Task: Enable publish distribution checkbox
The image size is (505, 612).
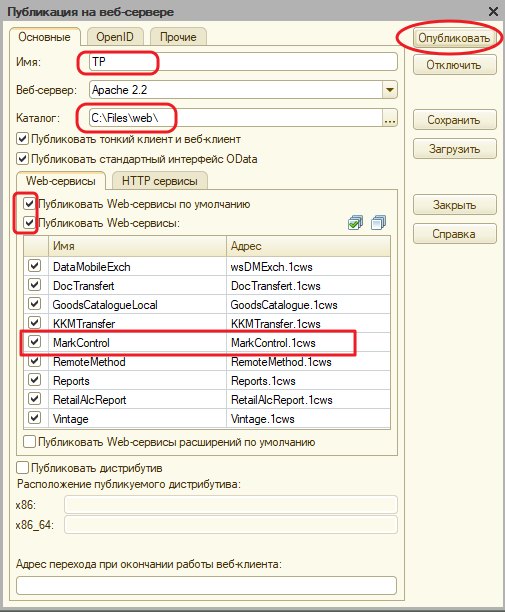Action: 22,468
